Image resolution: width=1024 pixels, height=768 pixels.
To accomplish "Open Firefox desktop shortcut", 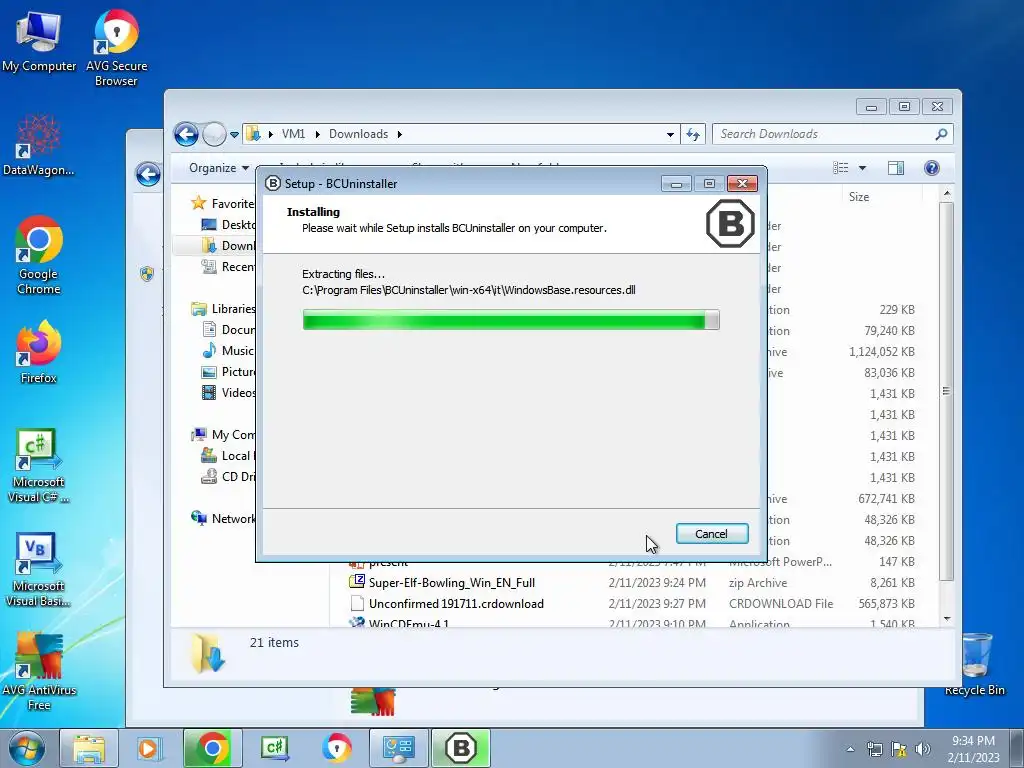I will (39, 352).
